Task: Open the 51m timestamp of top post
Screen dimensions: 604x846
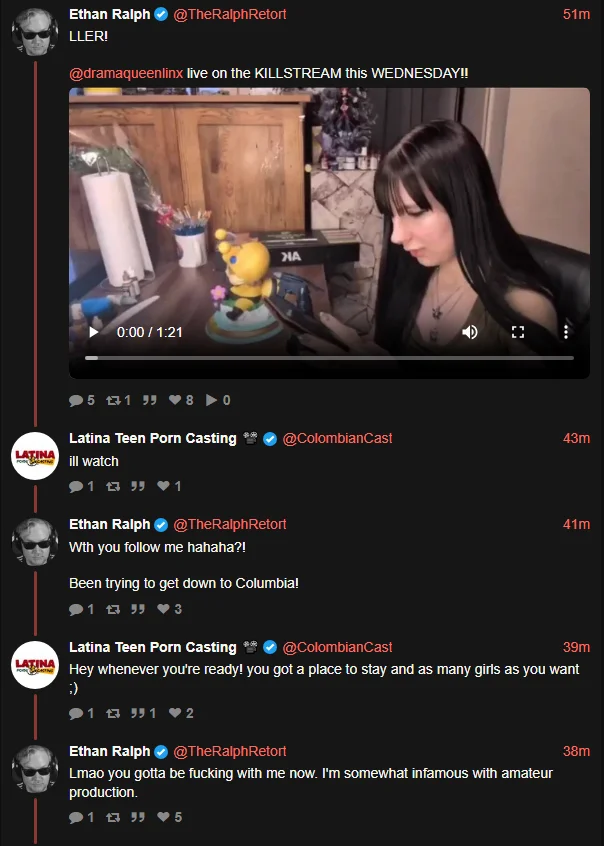Action: [576, 14]
